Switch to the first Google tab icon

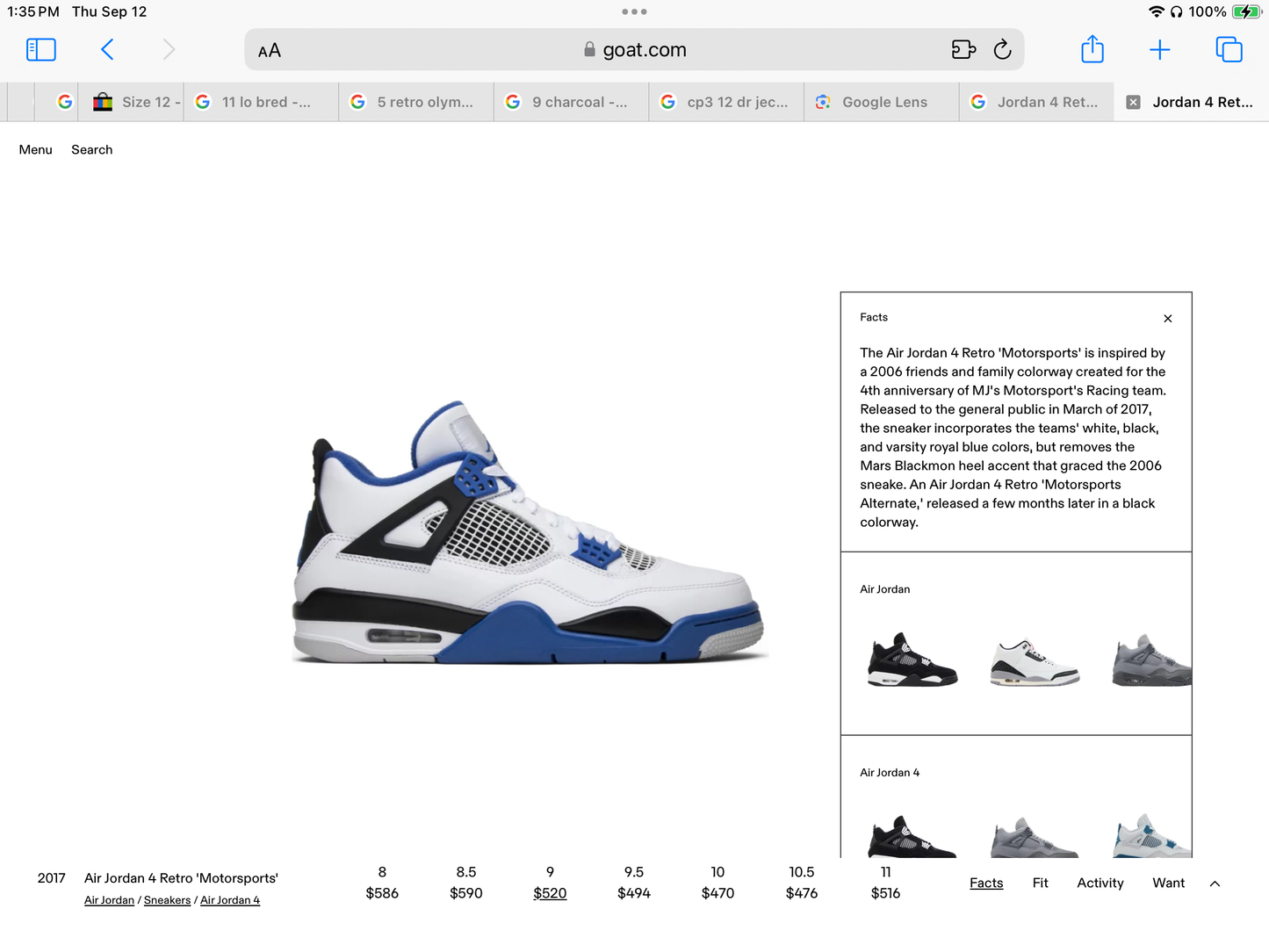pyautogui.click(x=64, y=102)
